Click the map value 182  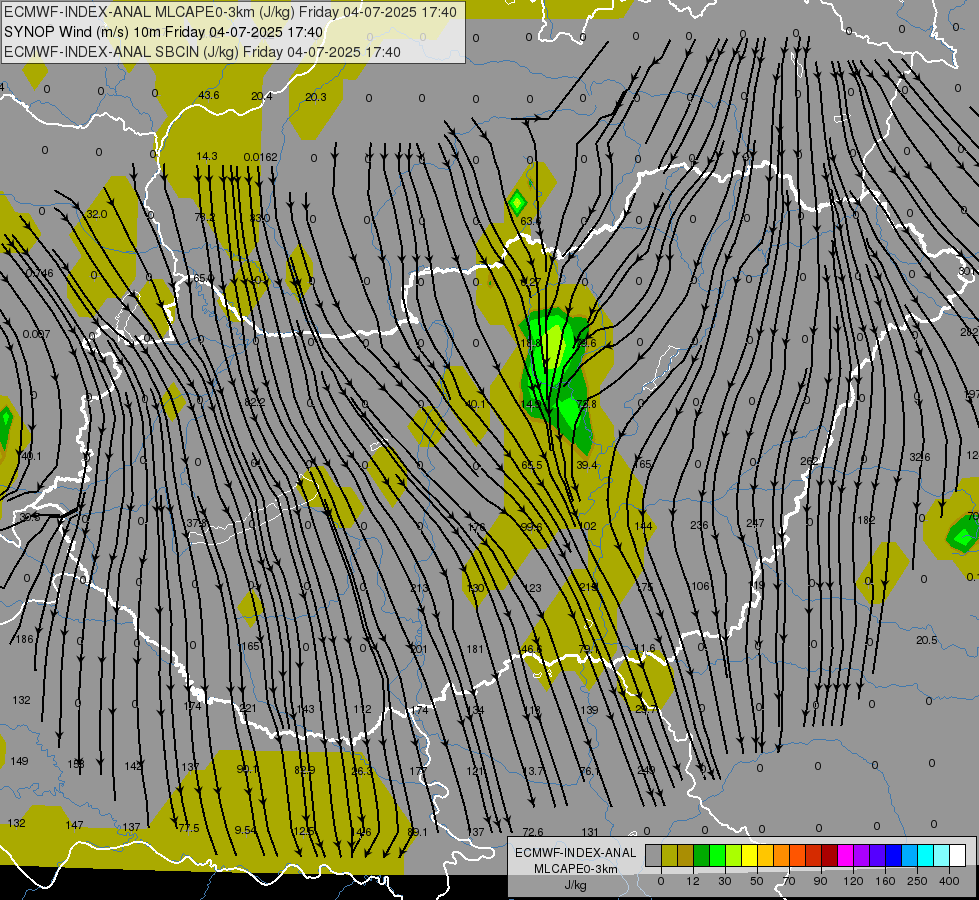point(866,520)
